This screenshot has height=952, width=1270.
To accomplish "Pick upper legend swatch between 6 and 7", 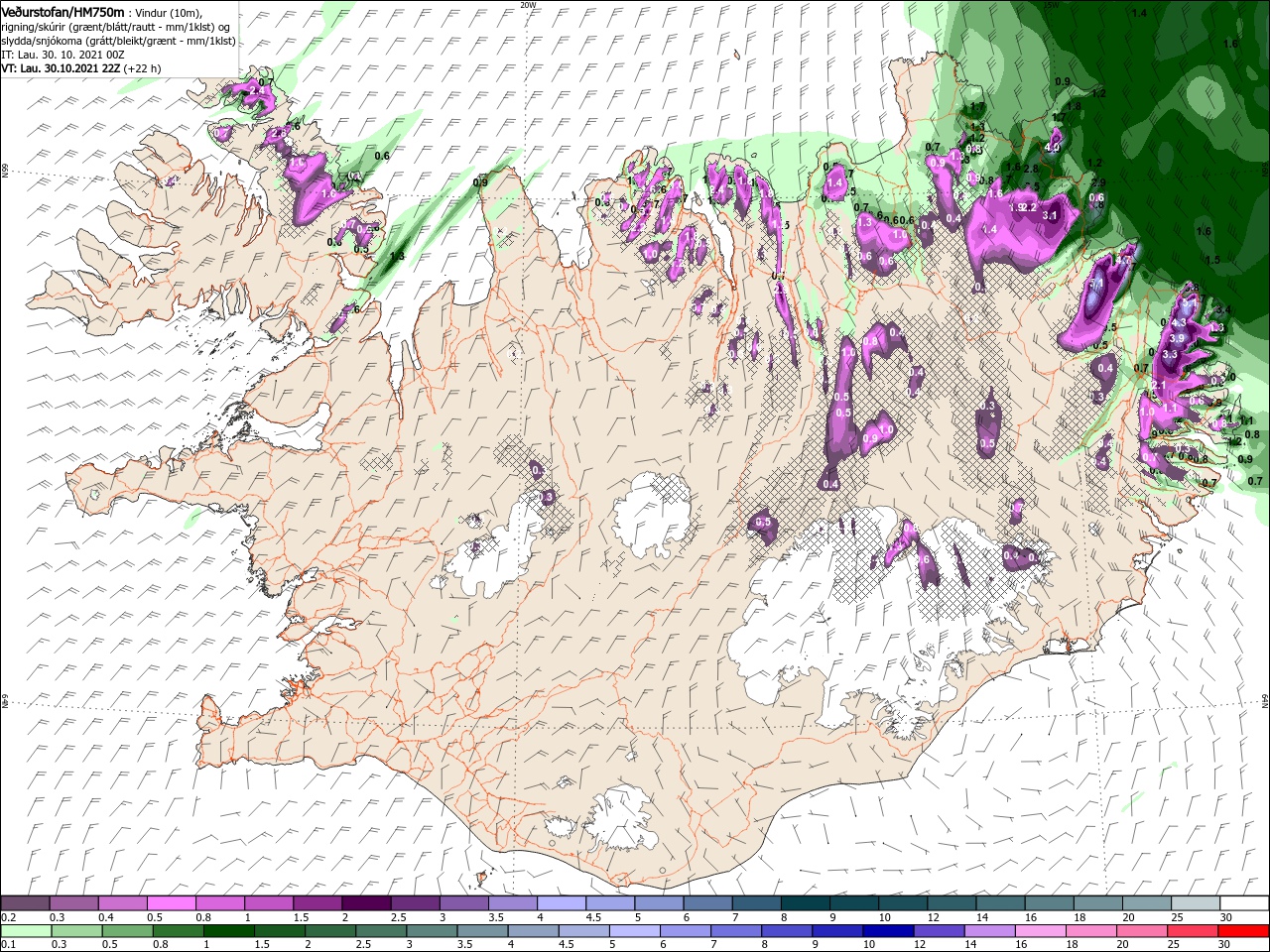I will tap(707, 902).
